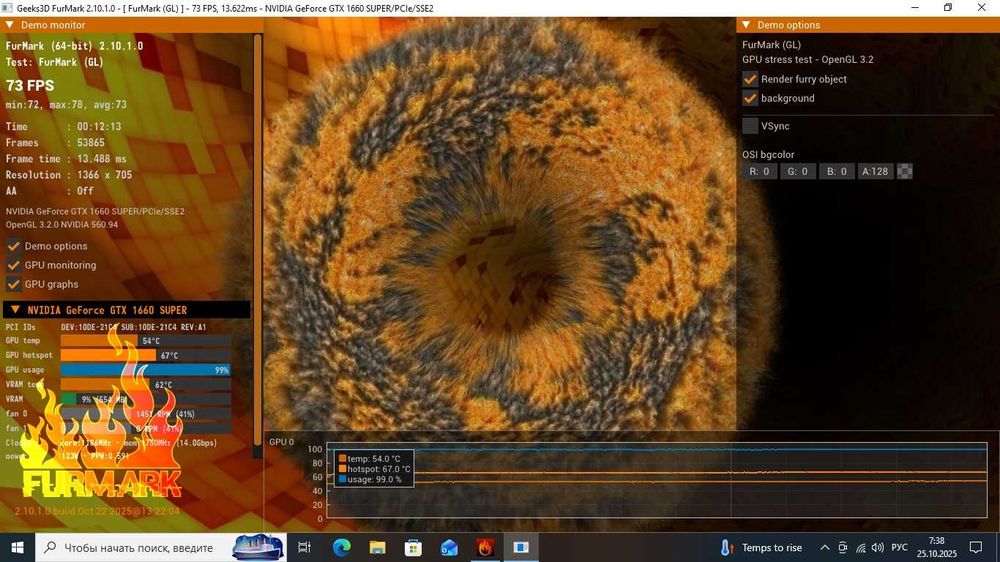Click the Frames 53865 row
This screenshot has height=562, width=1000.
pos(55,142)
